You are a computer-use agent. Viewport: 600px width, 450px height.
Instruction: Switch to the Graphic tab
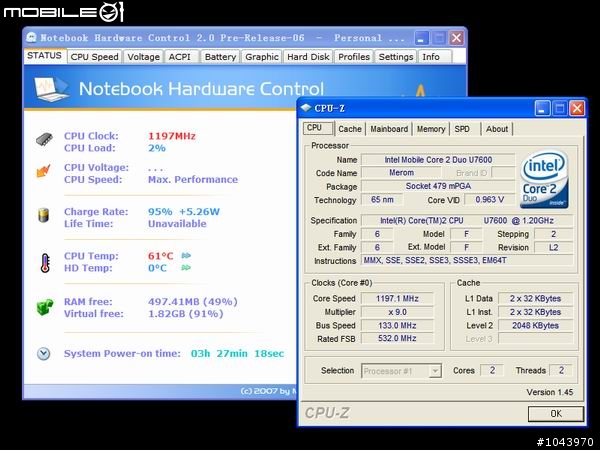coord(262,57)
